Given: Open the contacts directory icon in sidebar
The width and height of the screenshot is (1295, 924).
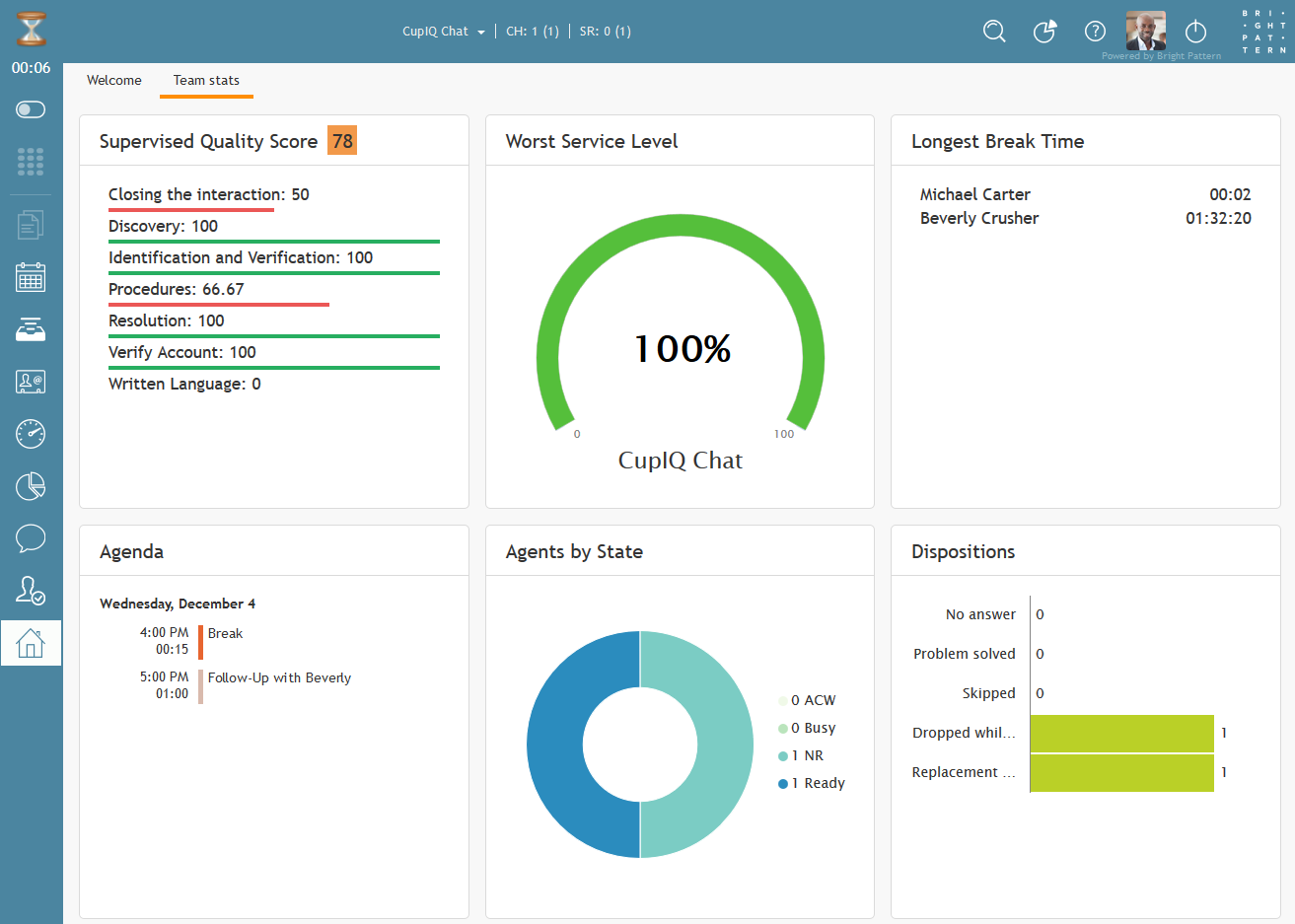Looking at the screenshot, I should (x=31, y=382).
